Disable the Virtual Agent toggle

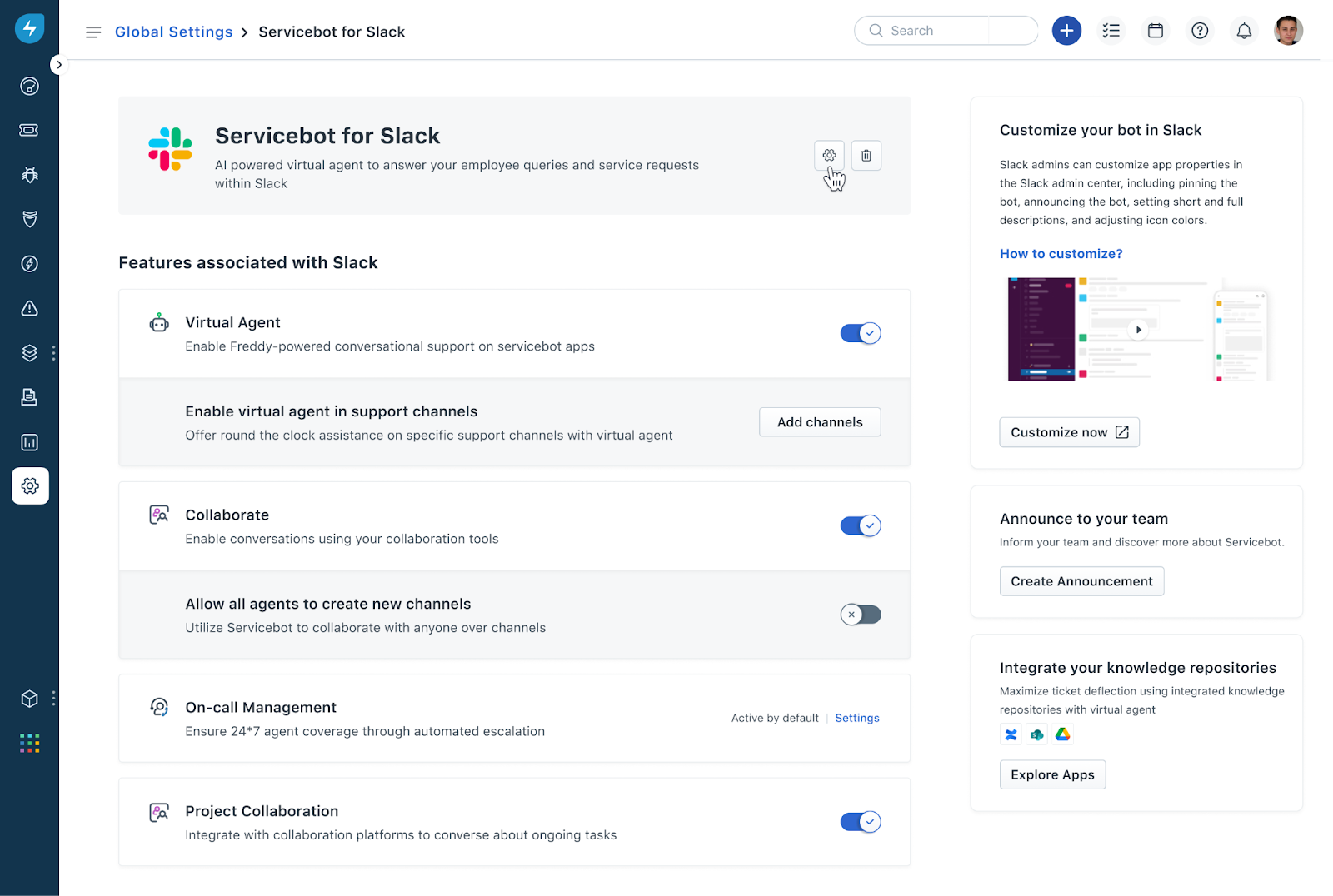[x=861, y=333]
